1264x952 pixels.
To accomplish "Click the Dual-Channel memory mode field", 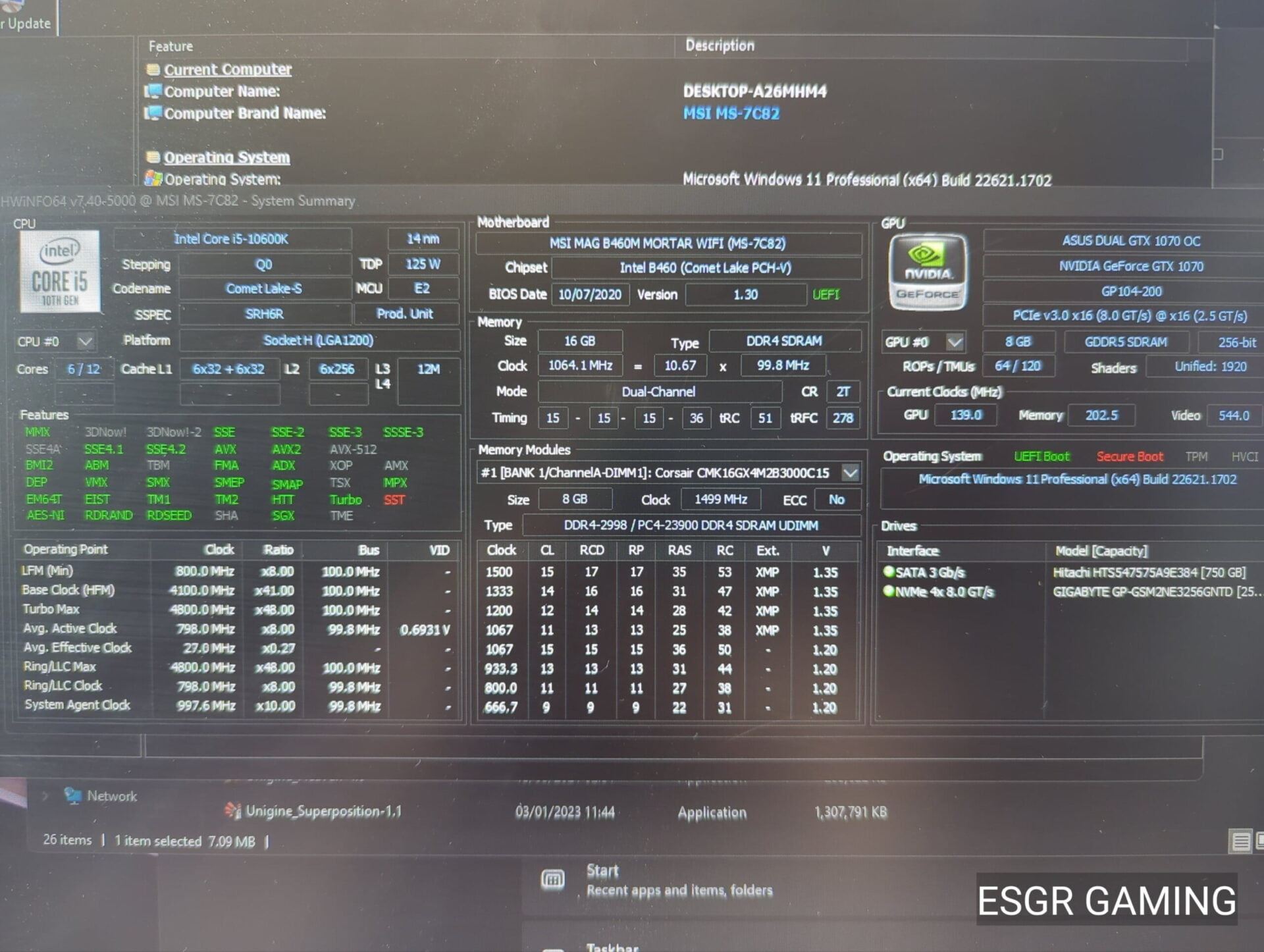I will (659, 392).
